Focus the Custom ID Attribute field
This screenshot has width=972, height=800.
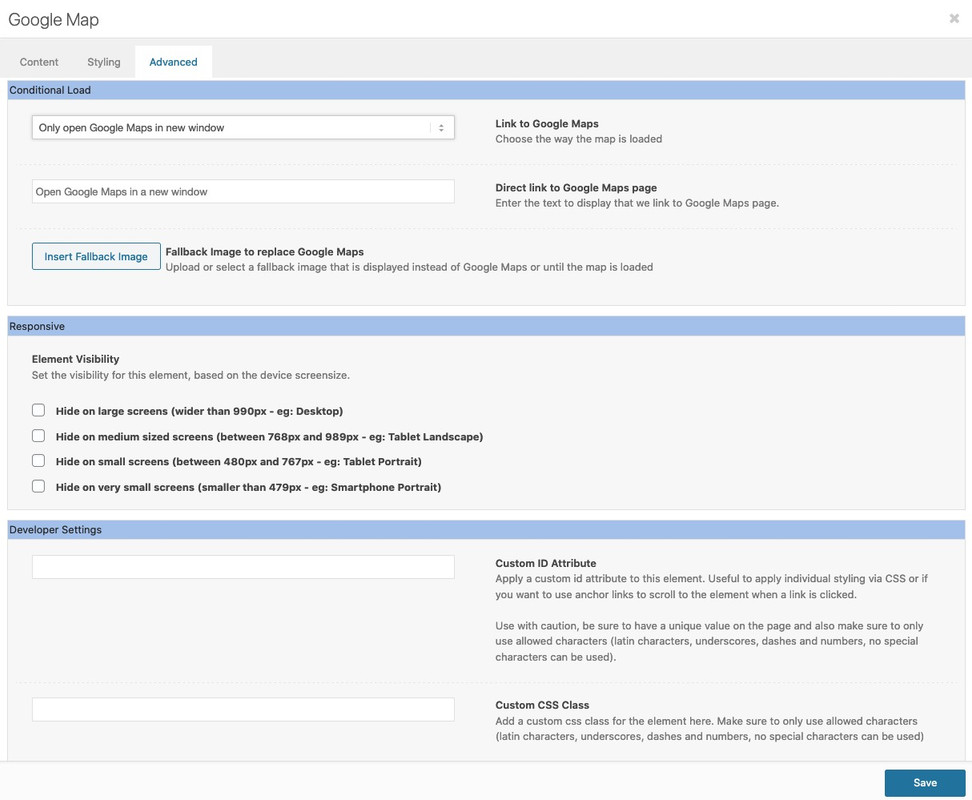pyautogui.click(x=243, y=567)
